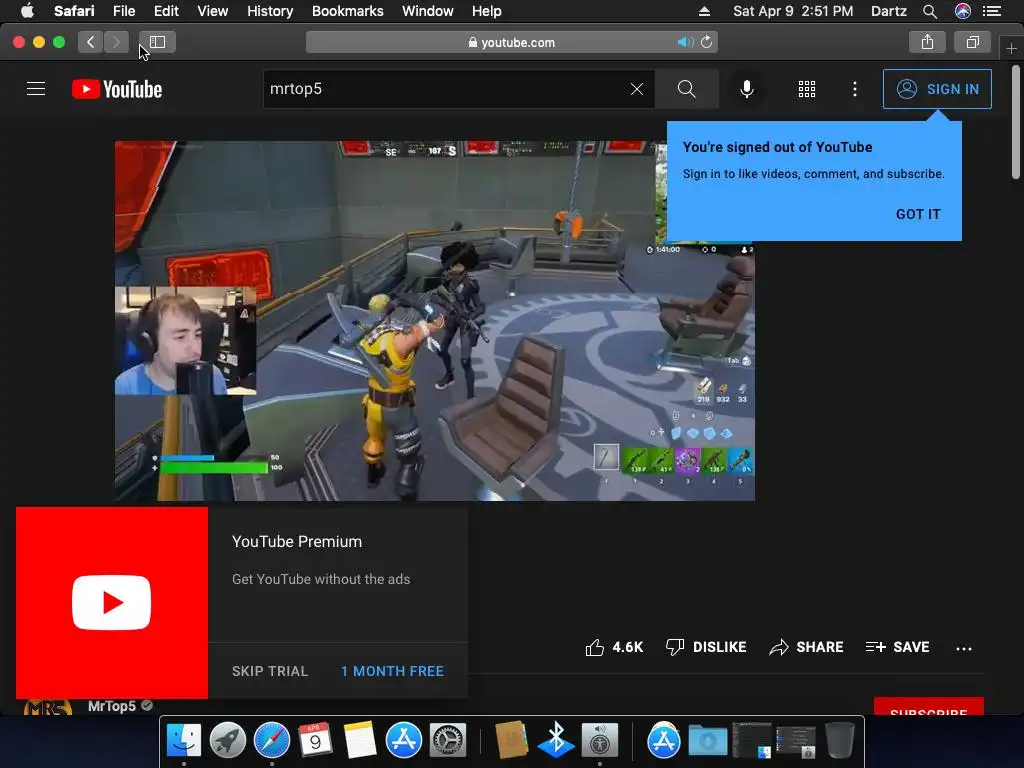
Task: Open the Help menu
Action: coord(487,11)
